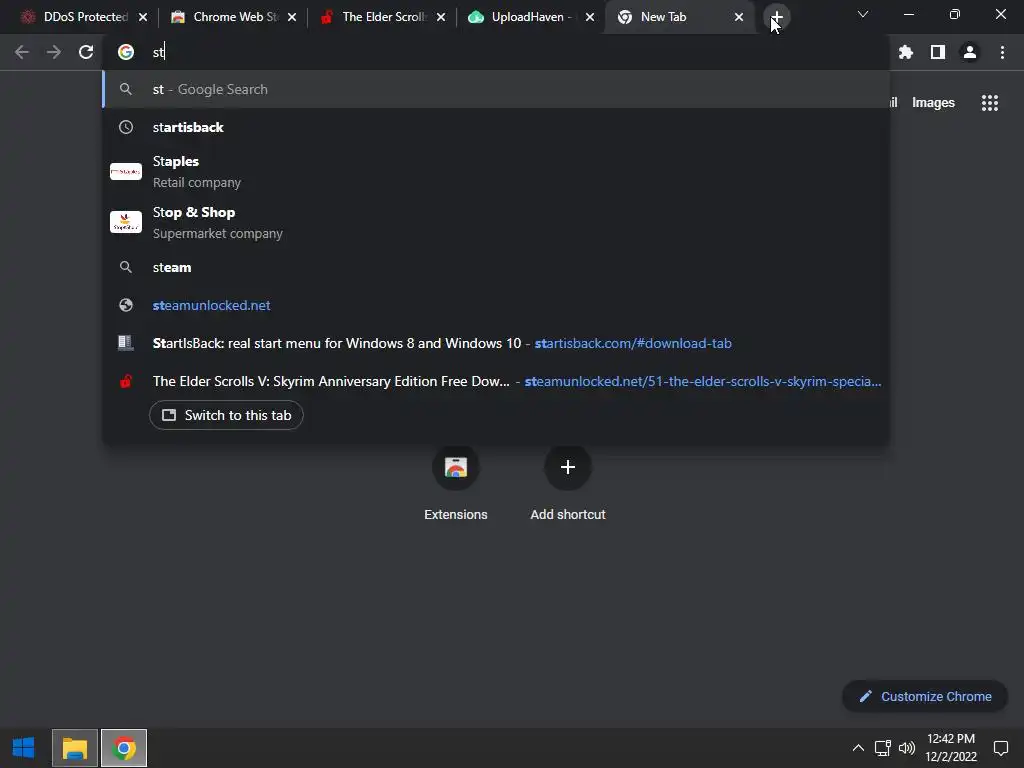
Task: Select the 'startisback' history suggestion
Action: (x=496, y=127)
